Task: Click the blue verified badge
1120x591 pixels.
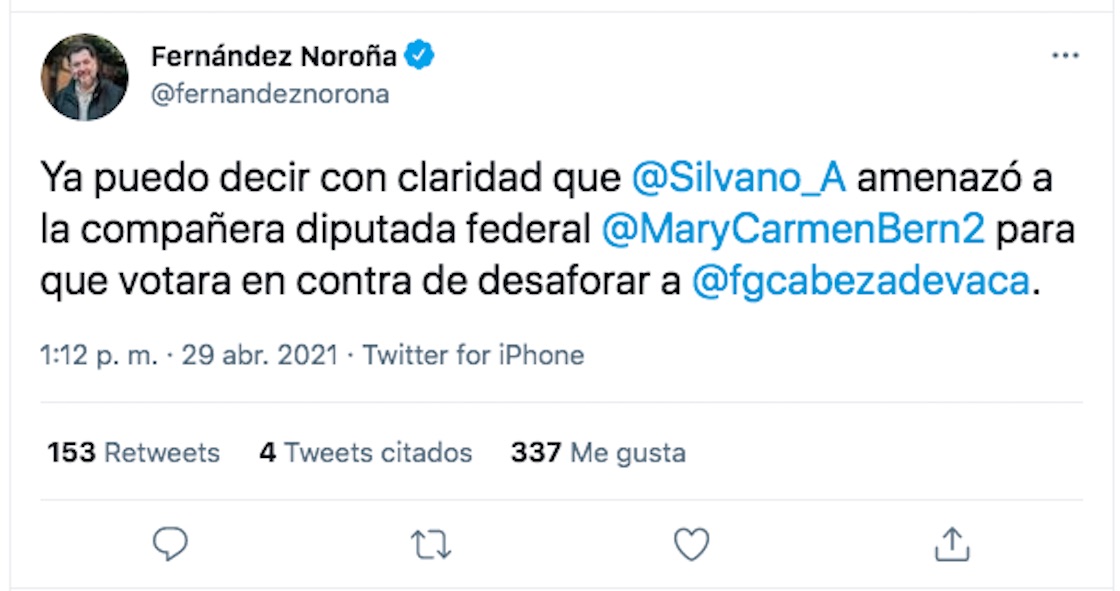Action: [420, 57]
